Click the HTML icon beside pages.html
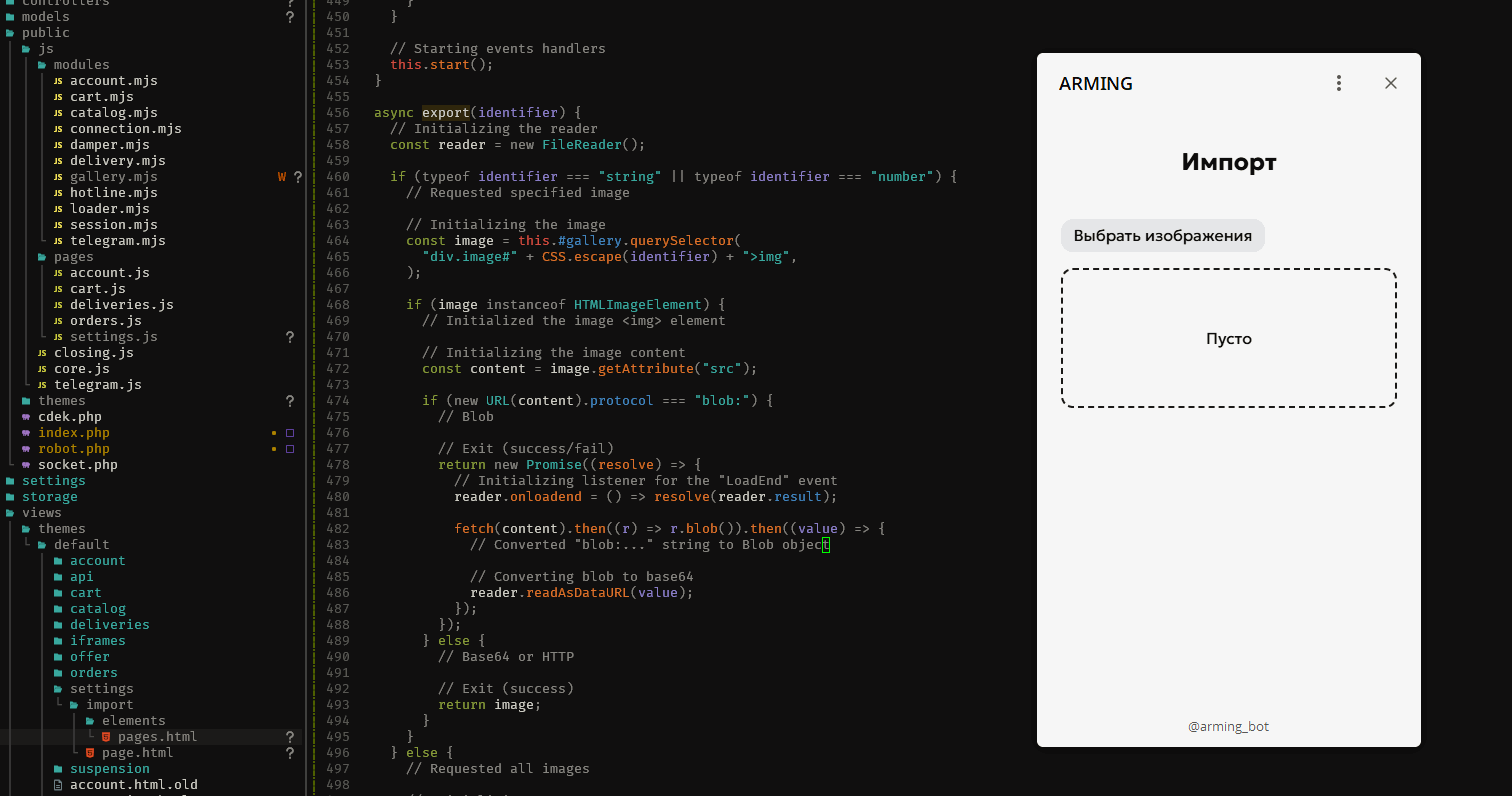Viewport: 1512px width, 796px height. pos(106,737)
